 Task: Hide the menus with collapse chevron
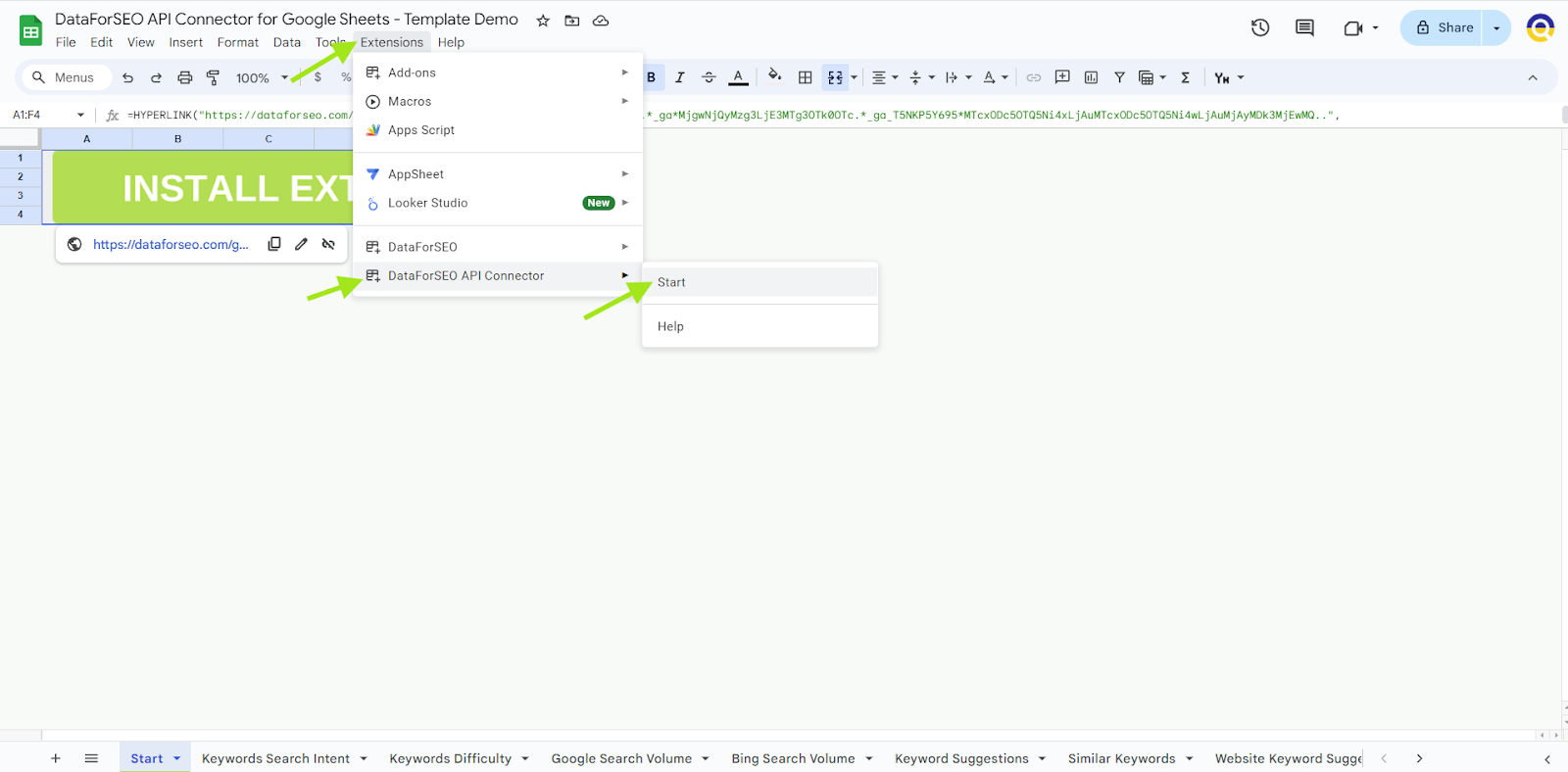point(1533,77)
